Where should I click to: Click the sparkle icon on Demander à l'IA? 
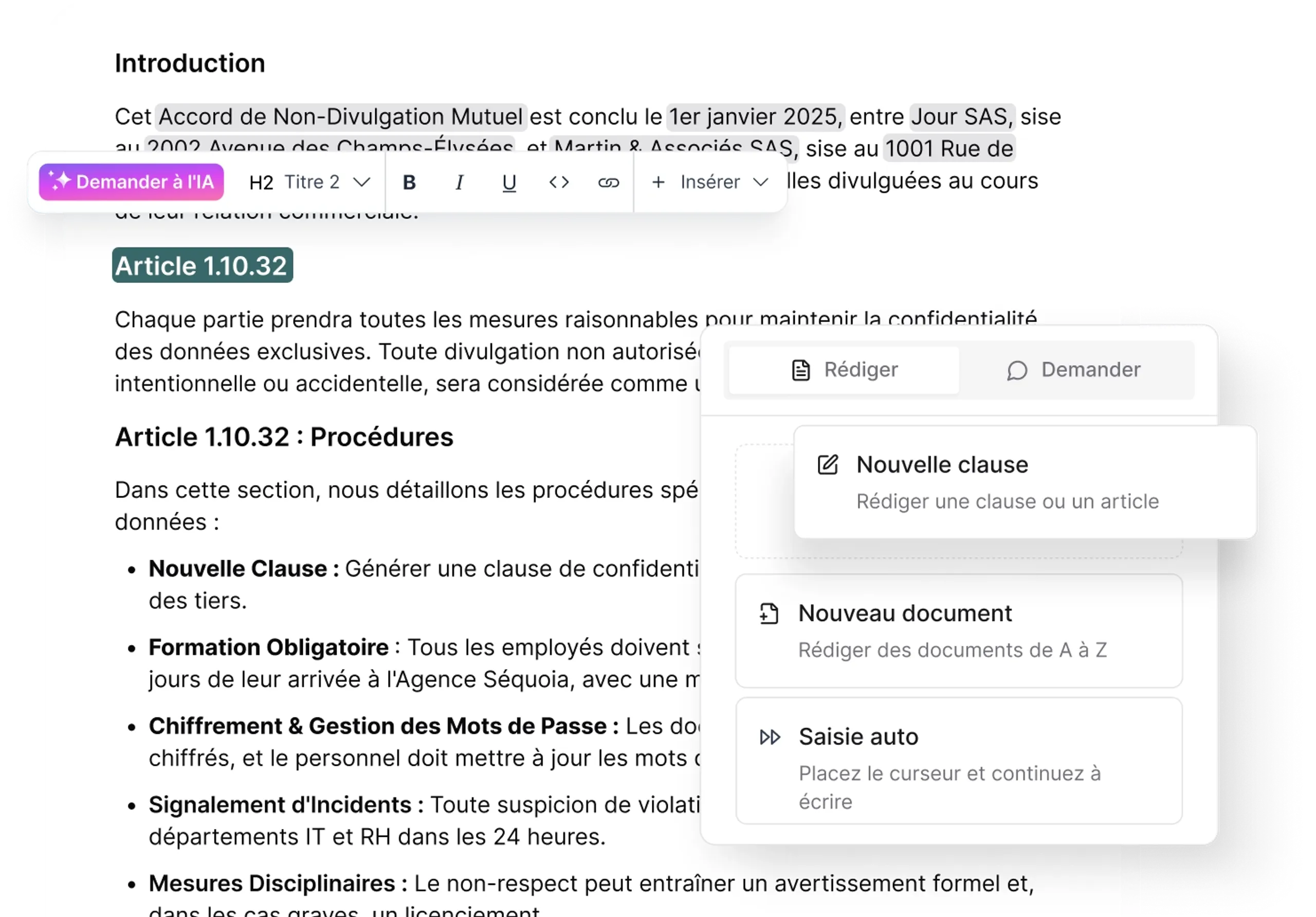(60, 181)
